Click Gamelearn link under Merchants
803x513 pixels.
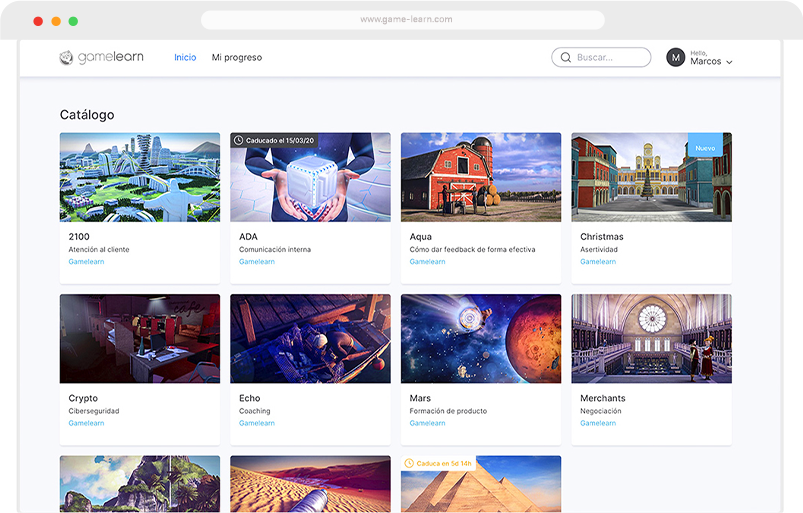click(598, 423)
